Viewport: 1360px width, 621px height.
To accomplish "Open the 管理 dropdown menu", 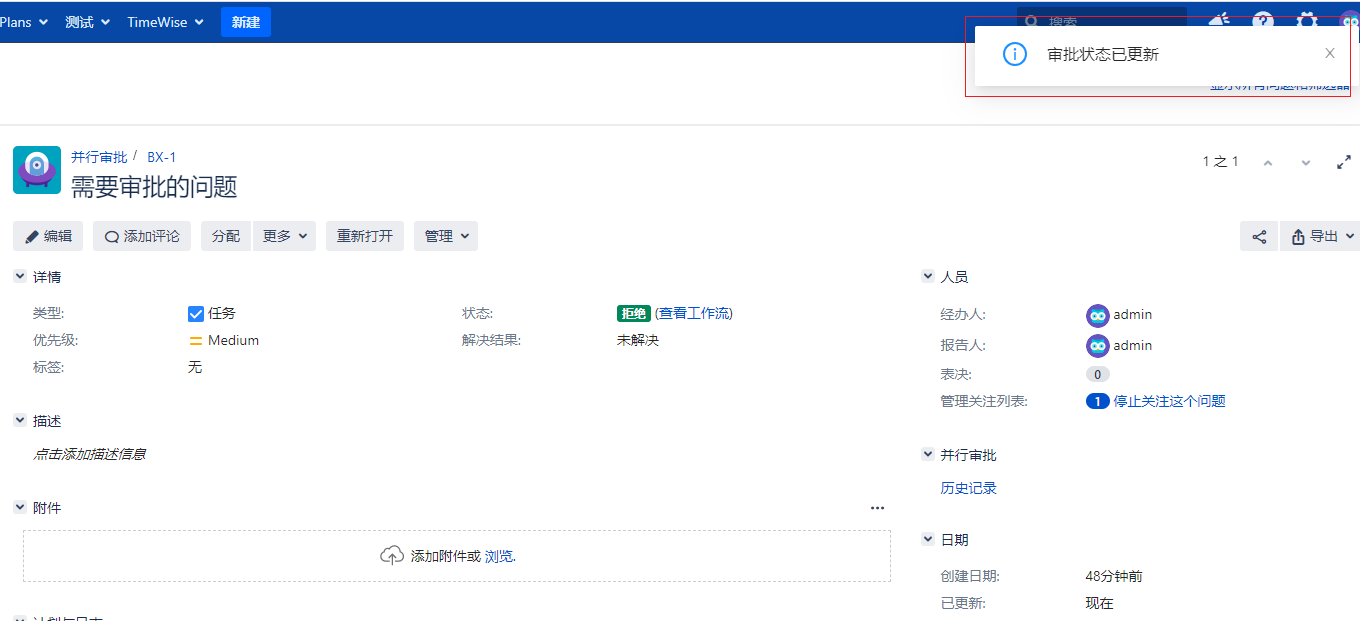I will pyautogui.click(x=446, y=237).
